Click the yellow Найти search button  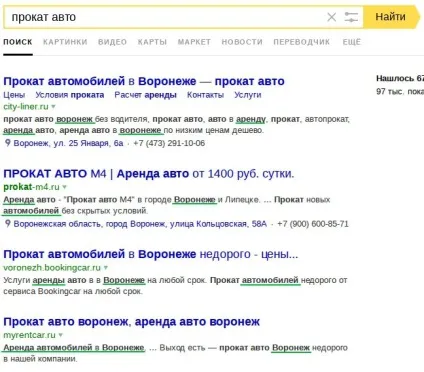click(x=391, y=17)
